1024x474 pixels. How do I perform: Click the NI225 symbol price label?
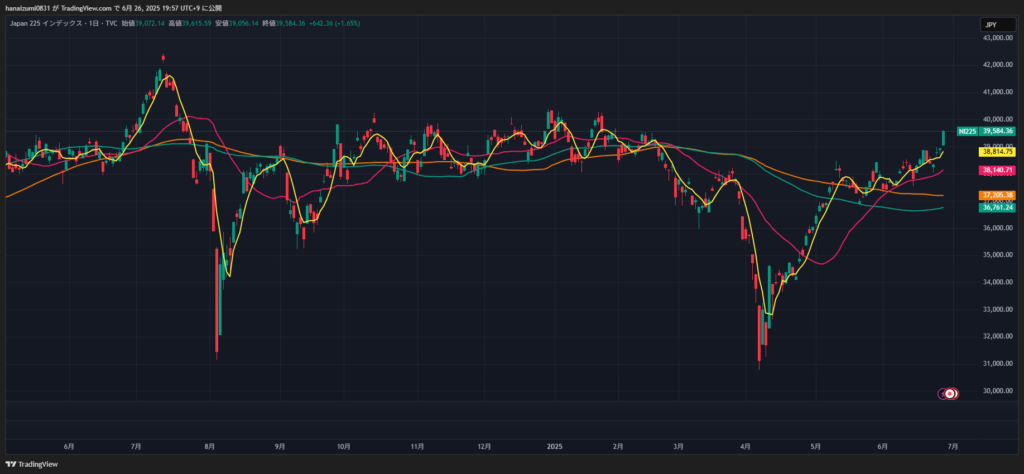coord(967,131)
